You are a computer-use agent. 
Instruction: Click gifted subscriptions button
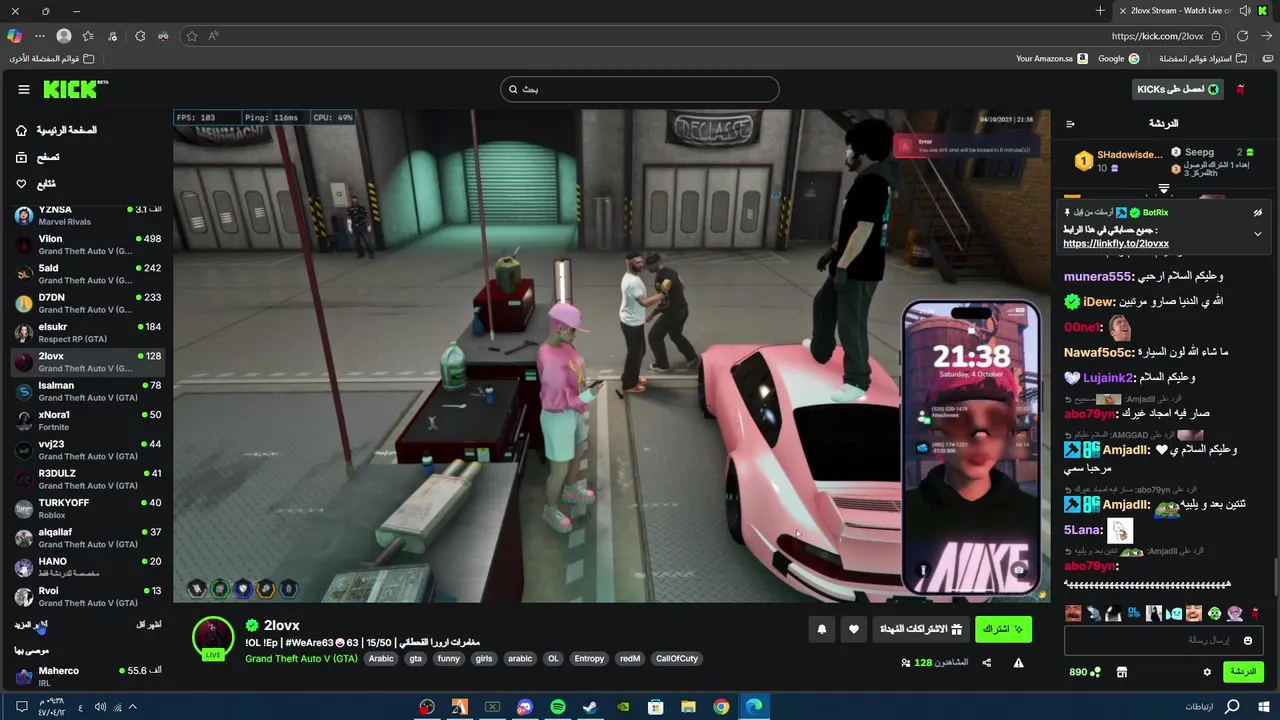pyautogui.click(x=920, y=629)
